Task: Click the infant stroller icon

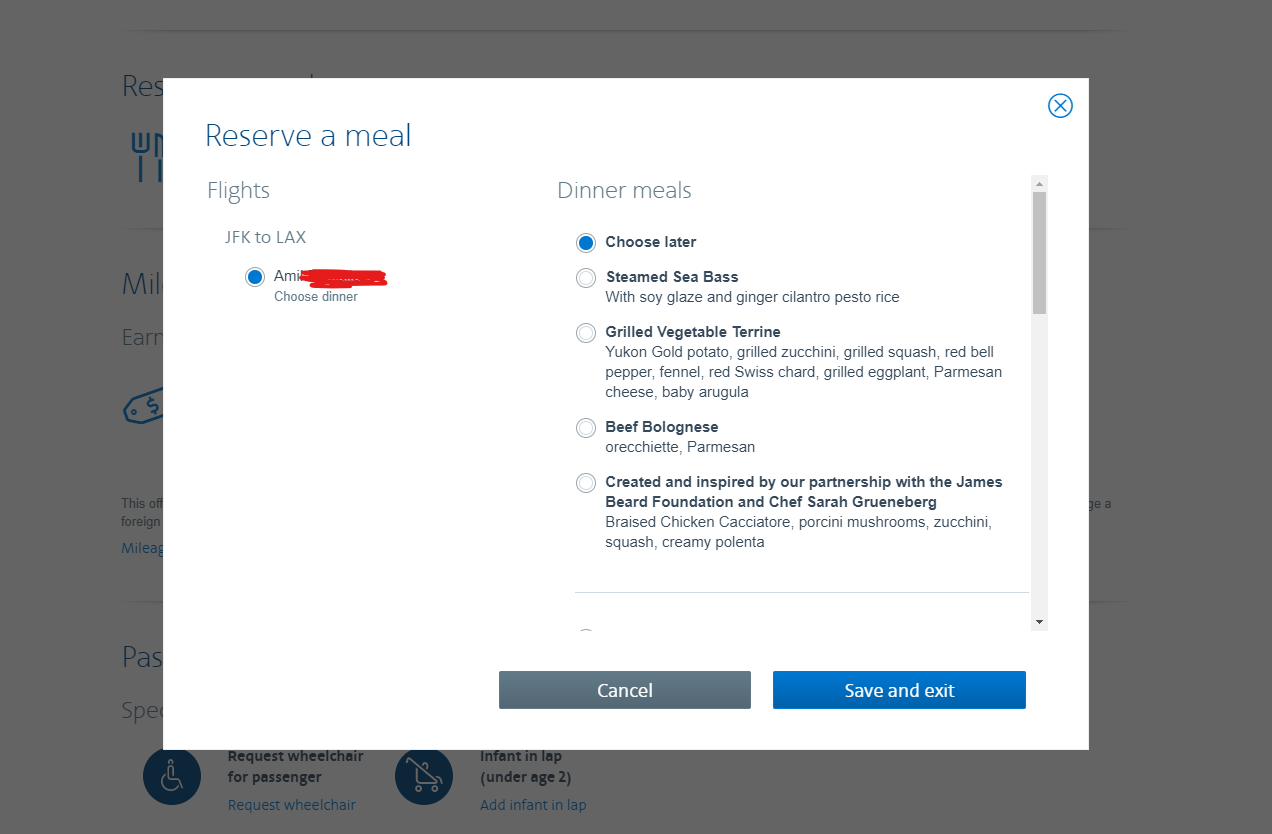Action: (424, 776)
